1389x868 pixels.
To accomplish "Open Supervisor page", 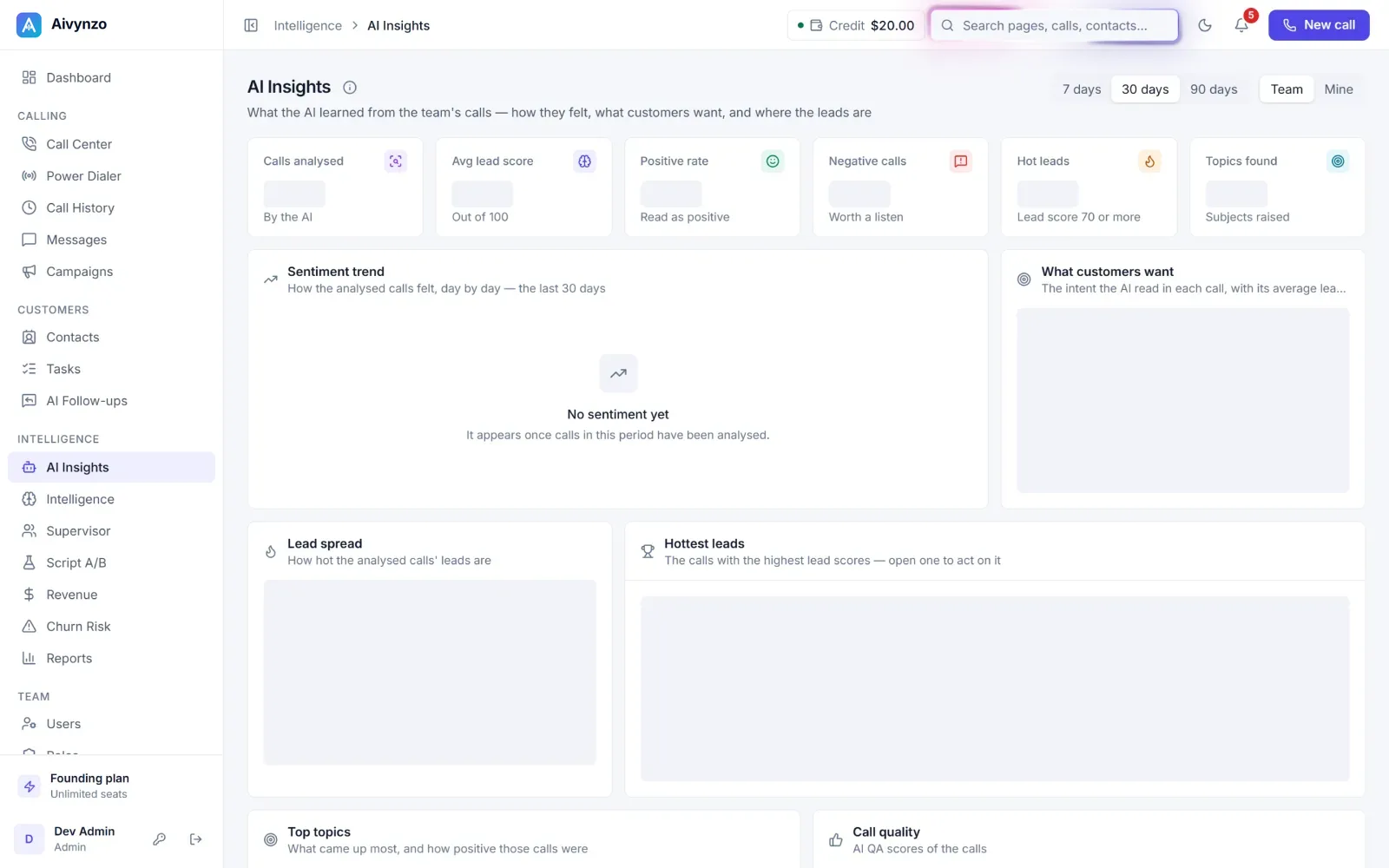I will click(111, 531).
